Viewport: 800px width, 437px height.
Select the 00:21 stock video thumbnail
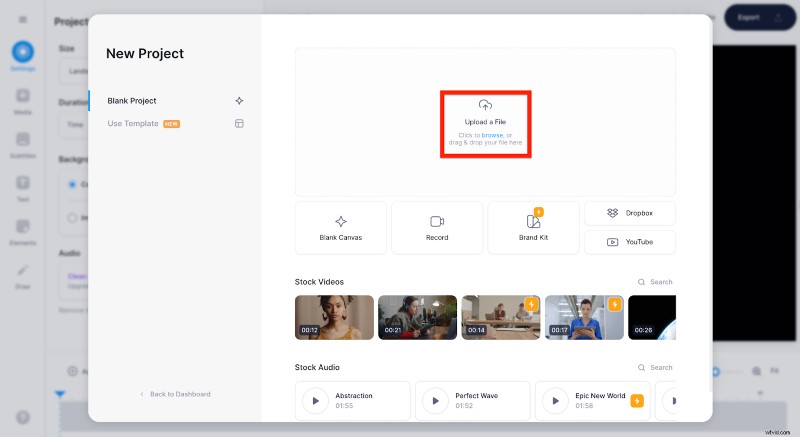point(417,317)
